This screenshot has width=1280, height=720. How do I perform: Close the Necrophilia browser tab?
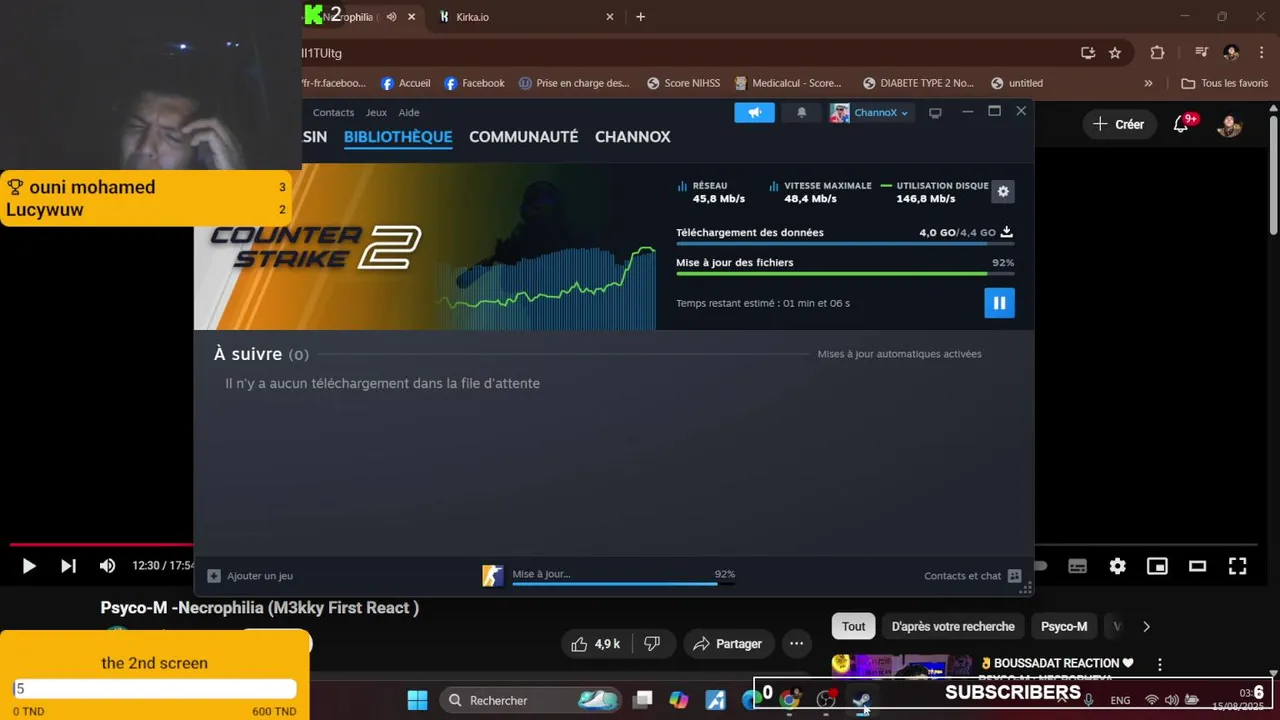411,17
